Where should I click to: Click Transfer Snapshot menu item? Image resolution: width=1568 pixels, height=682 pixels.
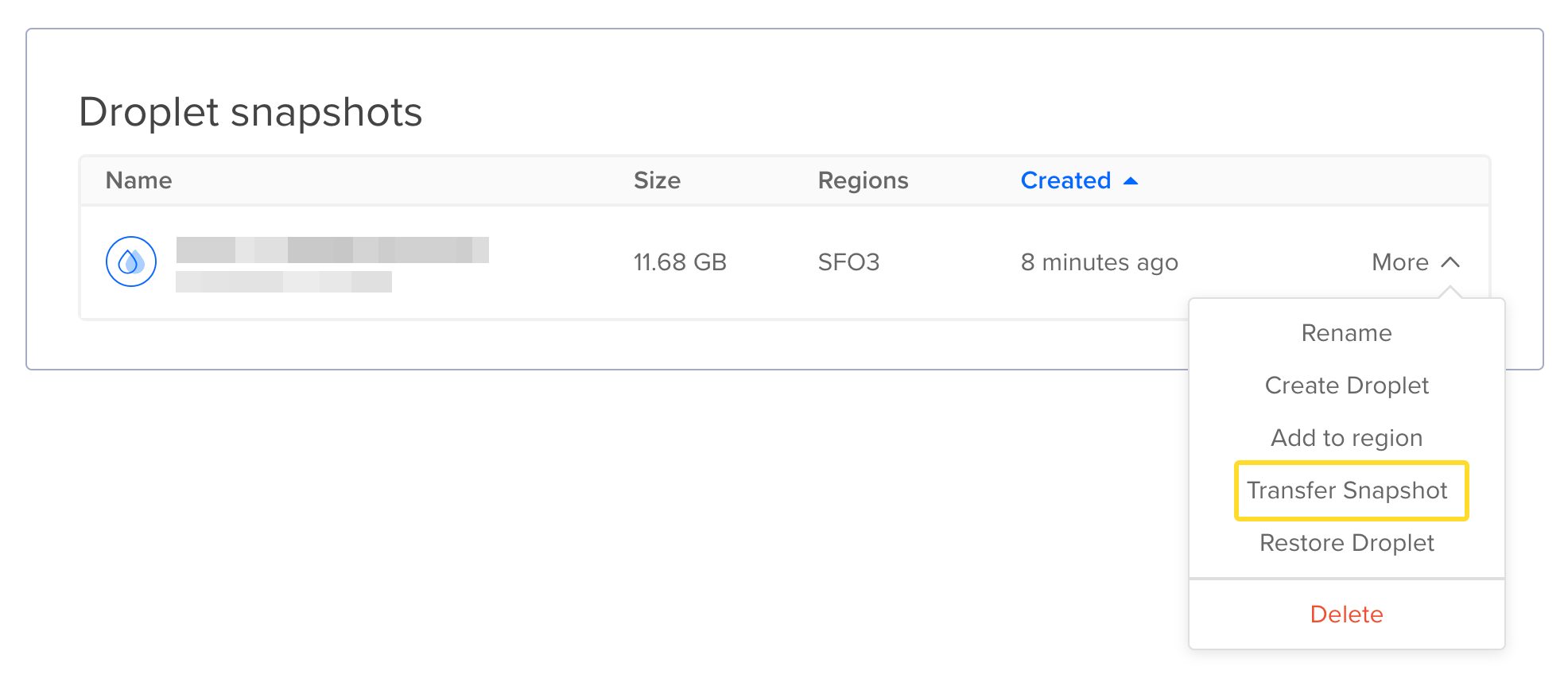[x=1346, y=490]
